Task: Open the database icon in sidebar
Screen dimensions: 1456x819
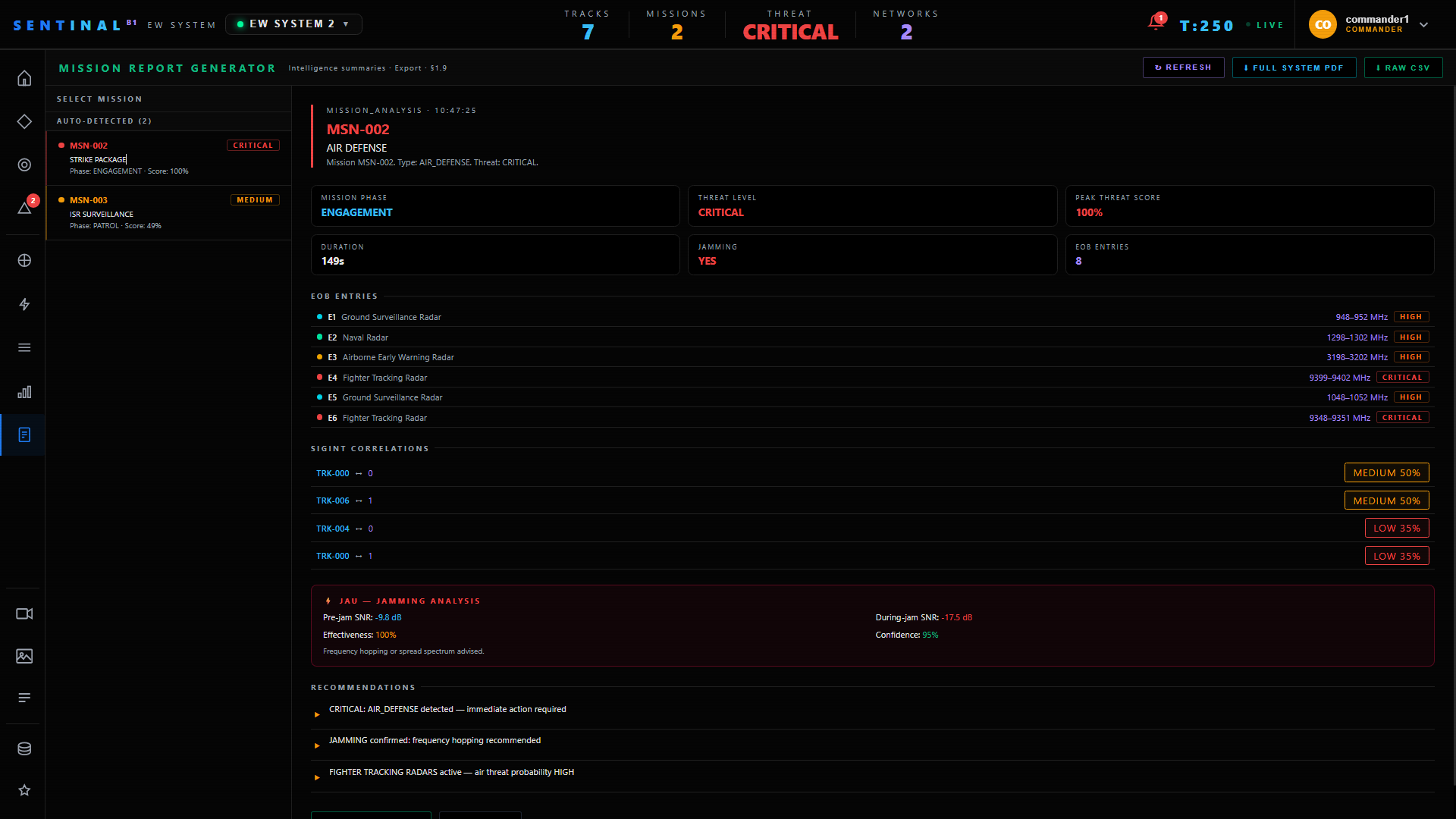Action: [x=24, y=748]
